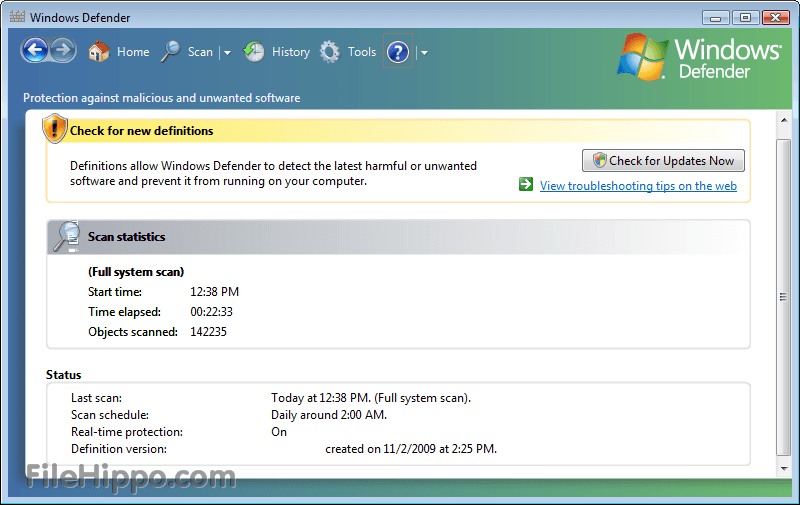The image size is (800, 505).
Task: Click the Tools gear icon
Action: tap(330, 52)
